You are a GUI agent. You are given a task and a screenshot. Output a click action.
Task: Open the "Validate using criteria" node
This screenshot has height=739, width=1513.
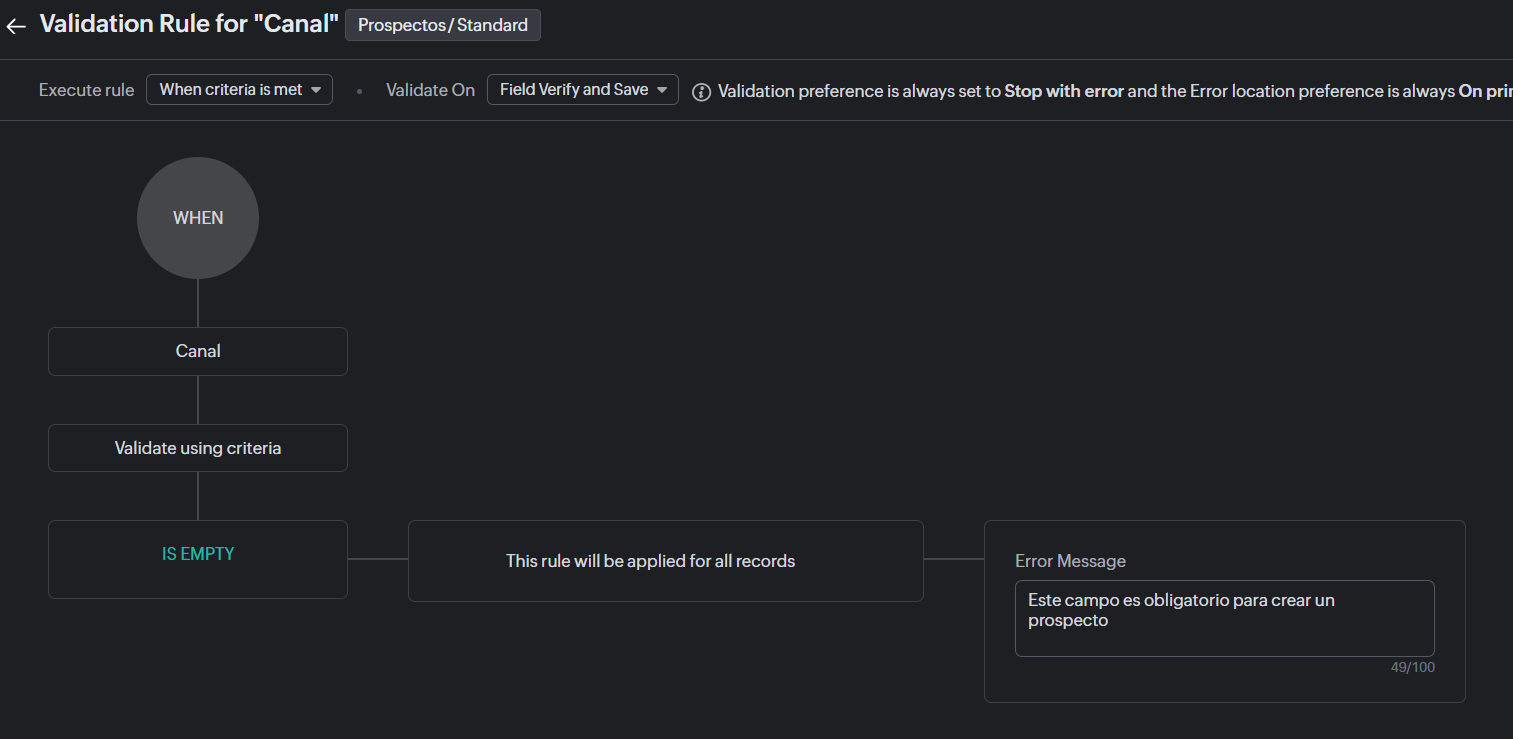point(198,448)
